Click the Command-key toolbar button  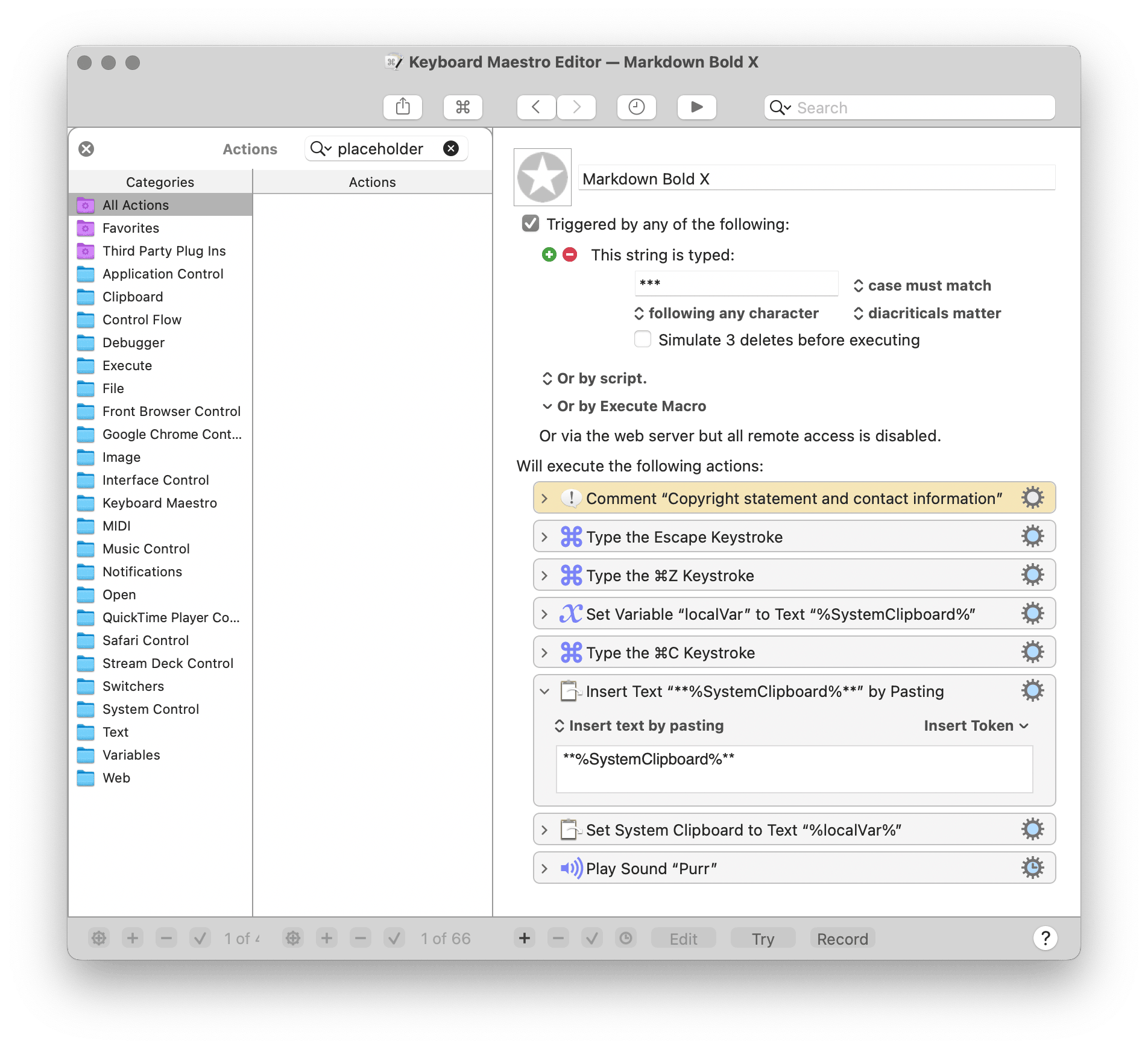(x=462, y=107)
